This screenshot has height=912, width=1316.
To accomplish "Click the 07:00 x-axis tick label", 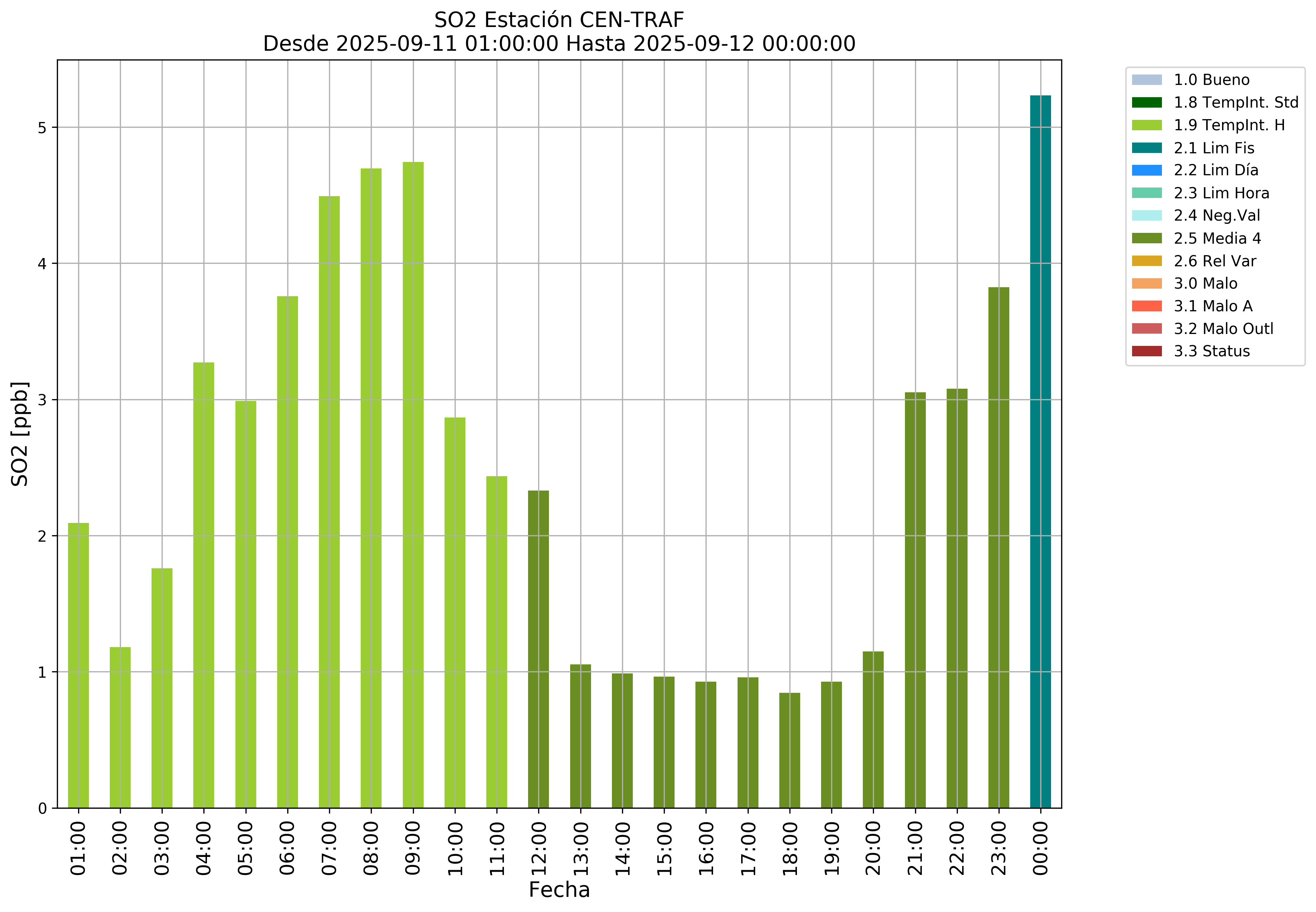I will [x=329, y=848].
